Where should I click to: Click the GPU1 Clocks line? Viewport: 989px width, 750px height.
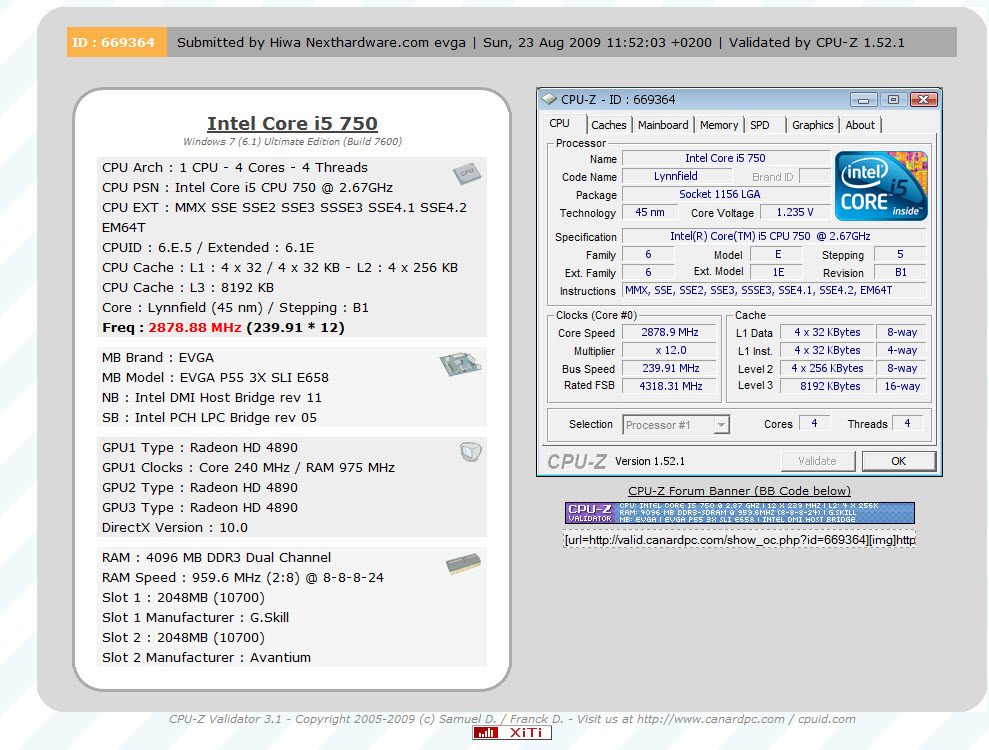point(249,468)
